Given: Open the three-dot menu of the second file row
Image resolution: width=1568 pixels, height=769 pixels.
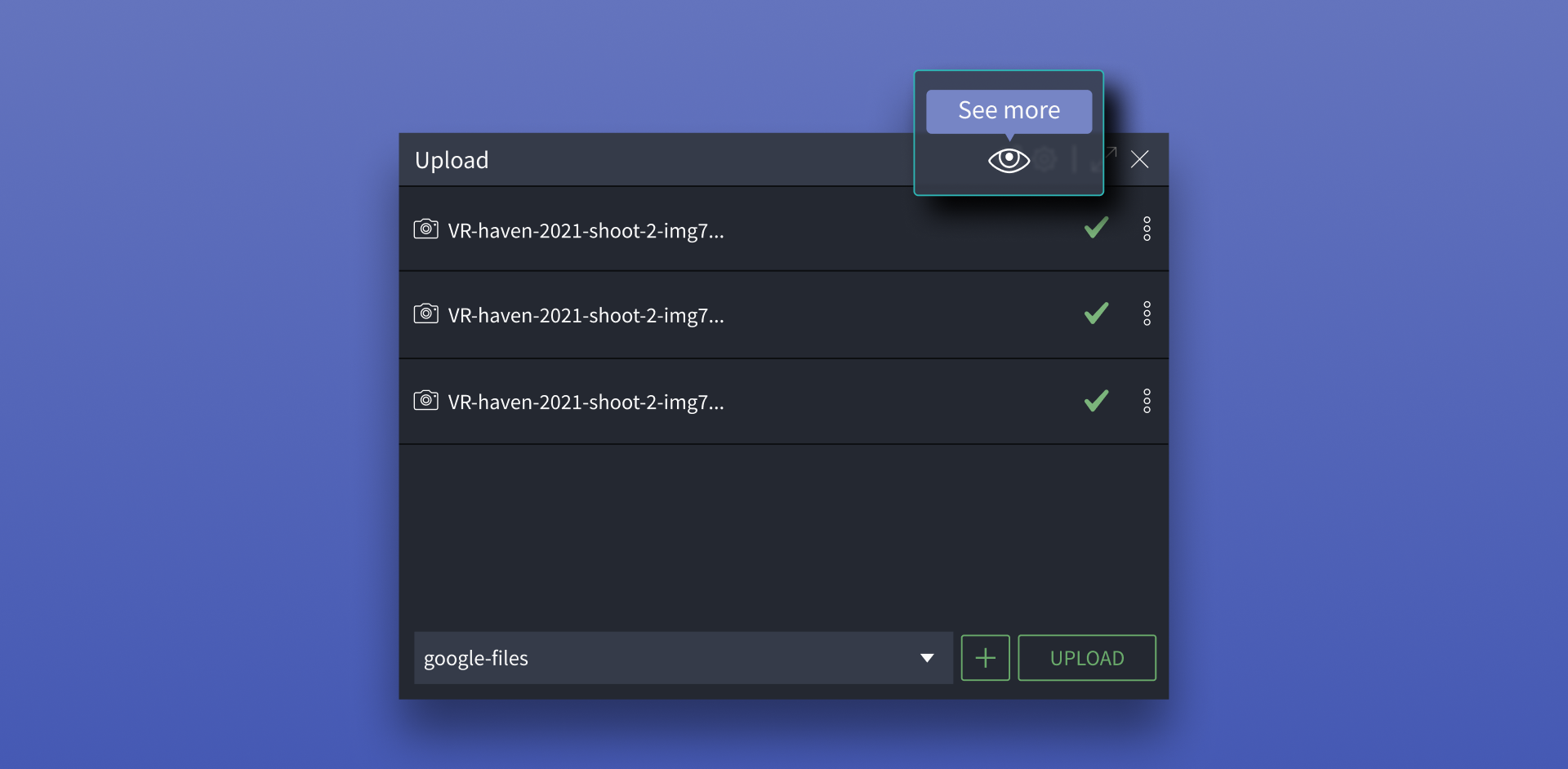Looking at the screenshot, I should point(1147,313).
